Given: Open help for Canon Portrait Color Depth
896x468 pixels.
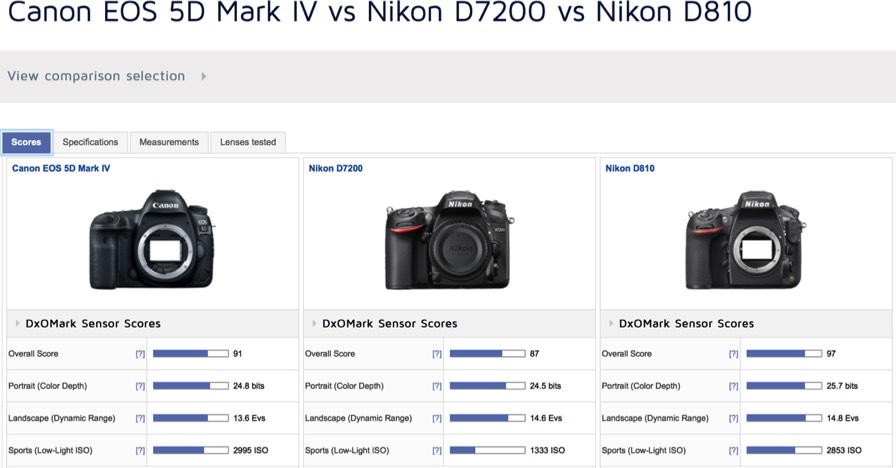Looking at the screenshot, I should 140,386.
